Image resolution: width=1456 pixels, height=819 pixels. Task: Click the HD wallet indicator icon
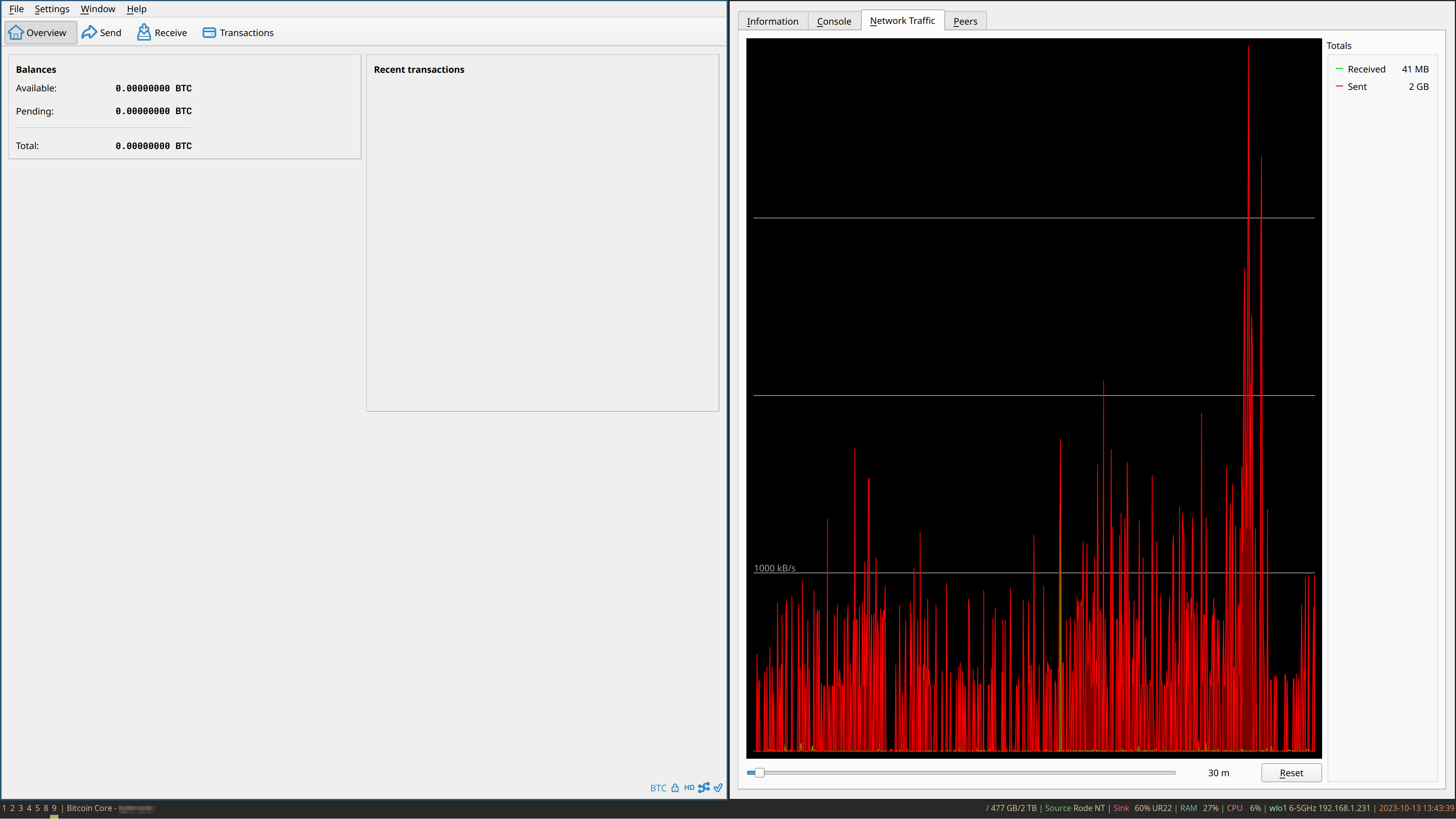pyautogui.click(x=689, y=788)
